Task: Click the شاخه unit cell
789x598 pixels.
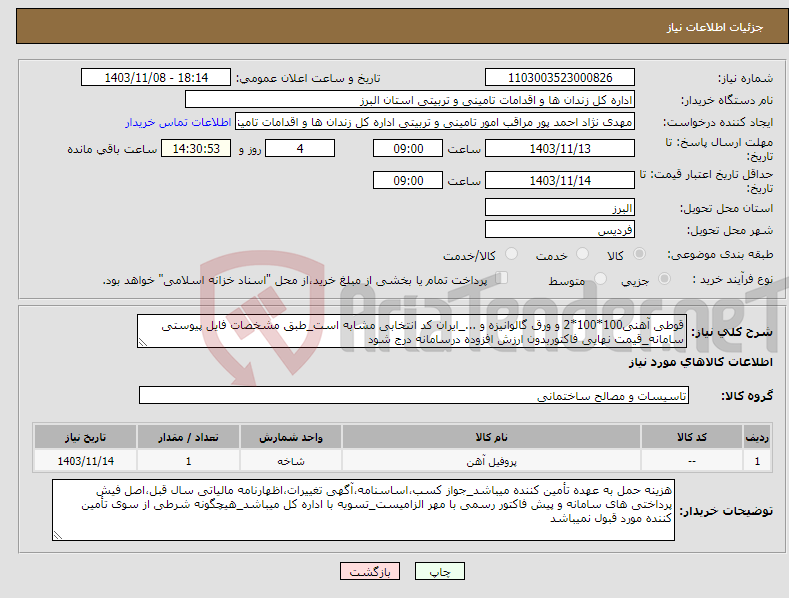Action: [291, 461]
